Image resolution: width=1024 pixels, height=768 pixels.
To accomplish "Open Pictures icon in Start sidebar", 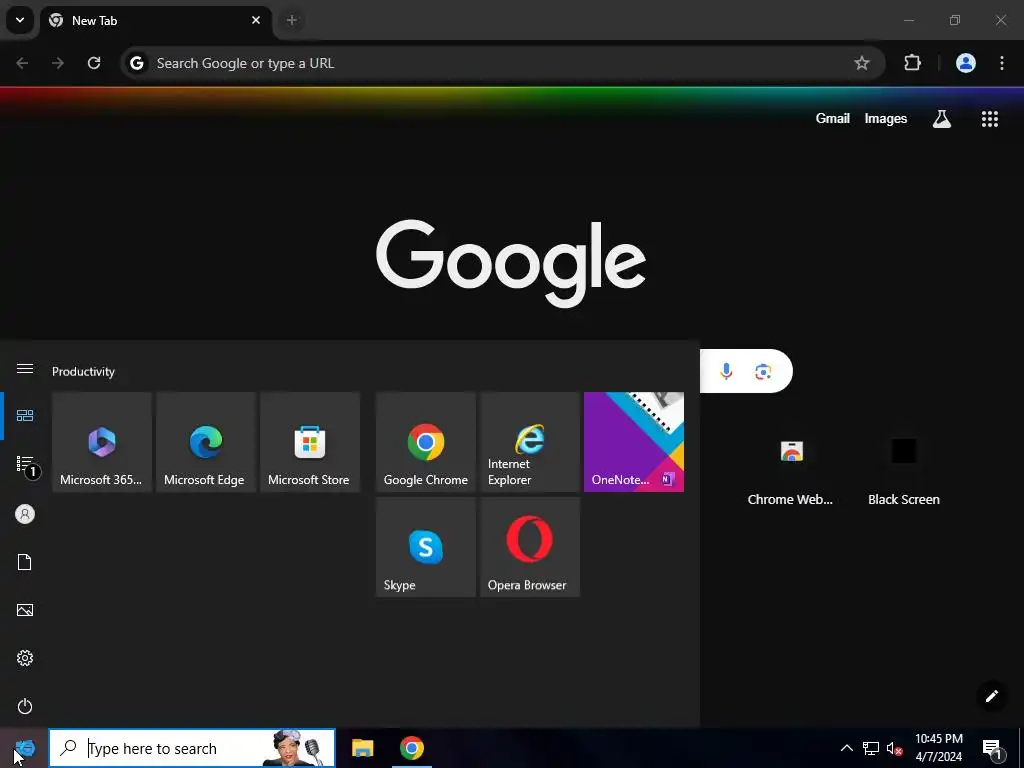I will pos(25,610).
